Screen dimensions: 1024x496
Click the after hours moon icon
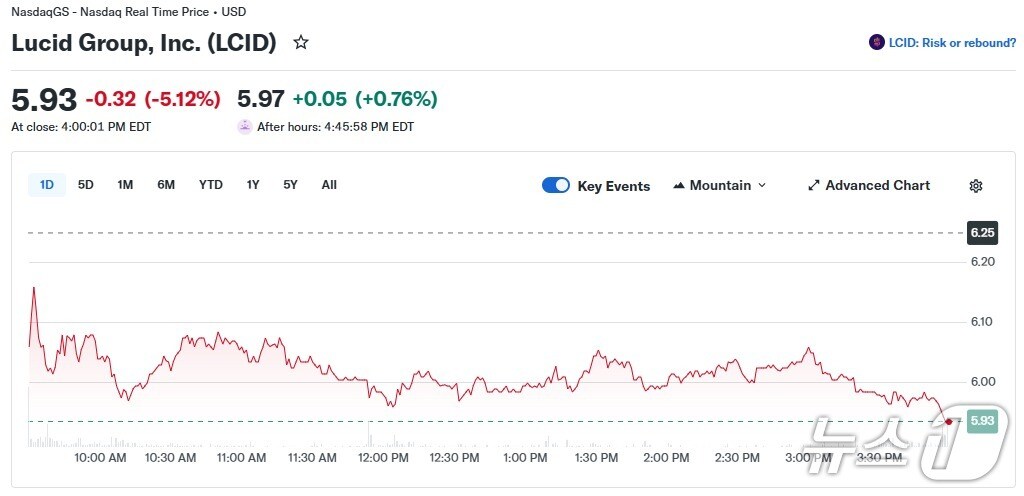point(244,127)
